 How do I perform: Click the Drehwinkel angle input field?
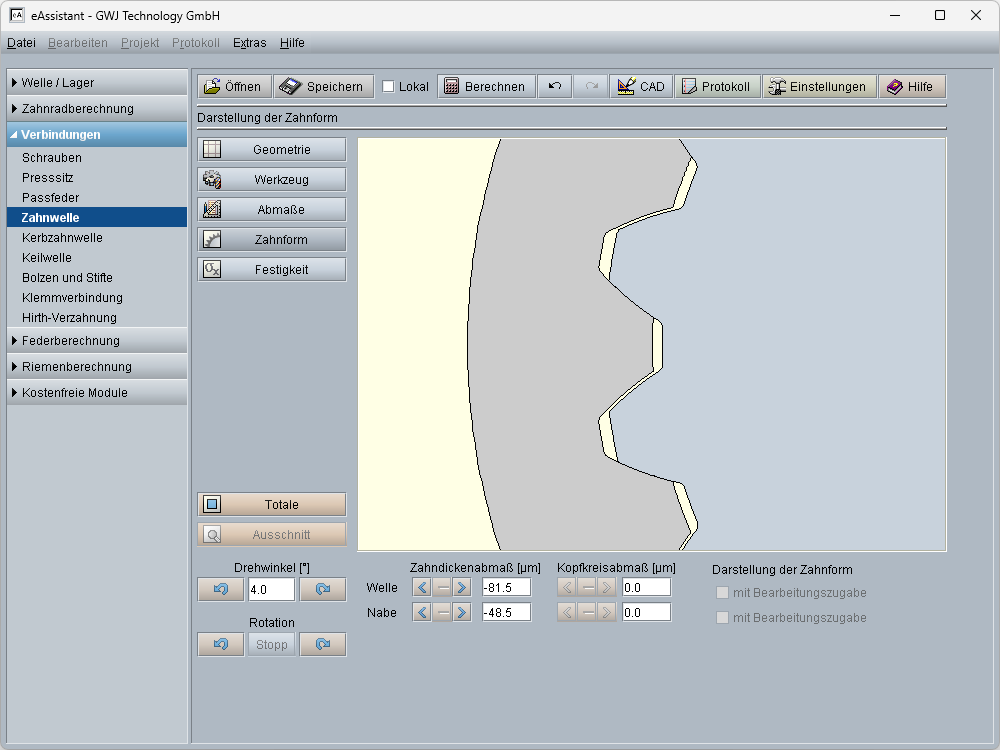[x=271, y=590]
